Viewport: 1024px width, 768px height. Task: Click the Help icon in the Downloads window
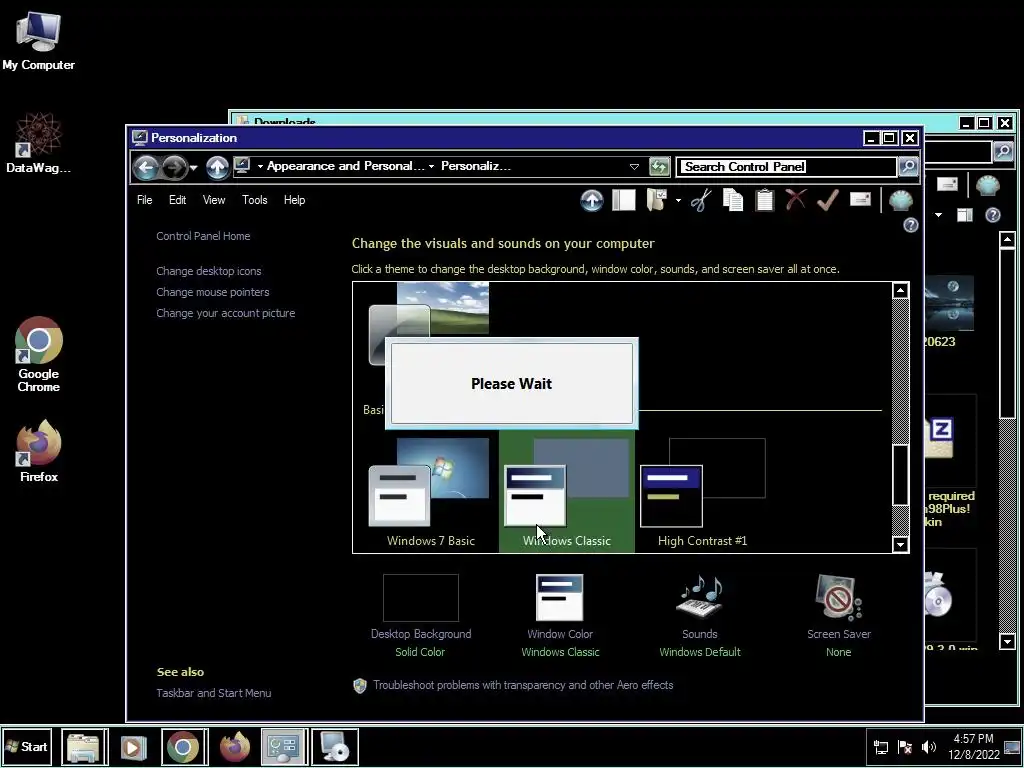[993, 215]
